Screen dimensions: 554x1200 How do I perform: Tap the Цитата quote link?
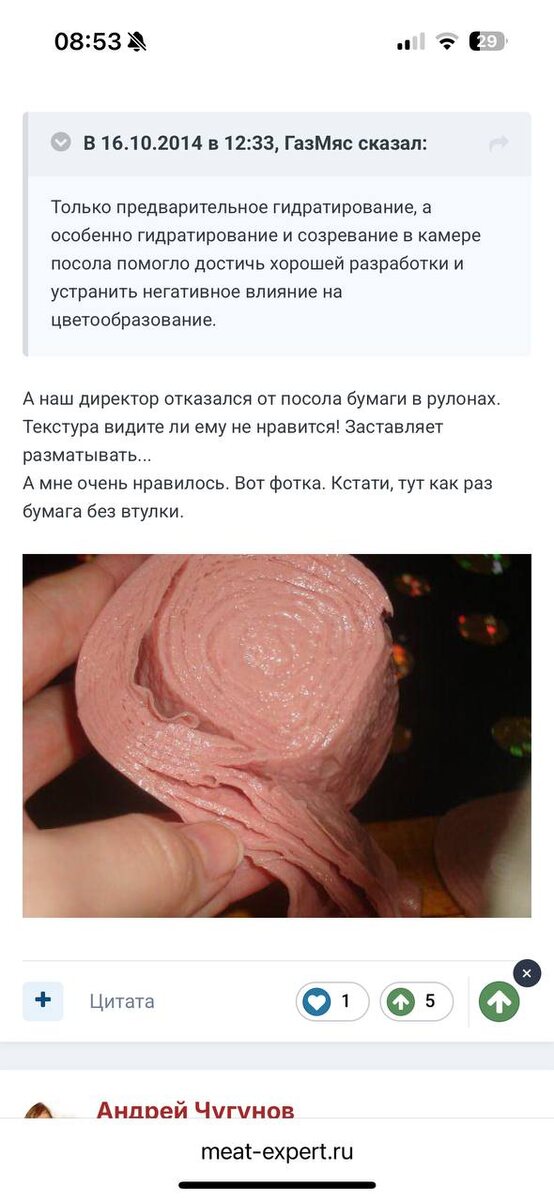click(x=122, y=1001)
